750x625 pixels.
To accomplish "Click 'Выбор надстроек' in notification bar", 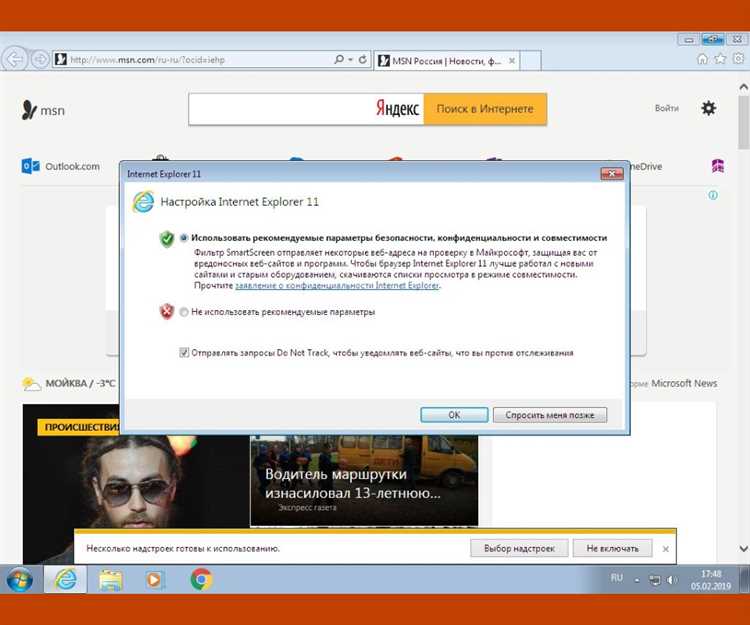I will tap(519, 548).
